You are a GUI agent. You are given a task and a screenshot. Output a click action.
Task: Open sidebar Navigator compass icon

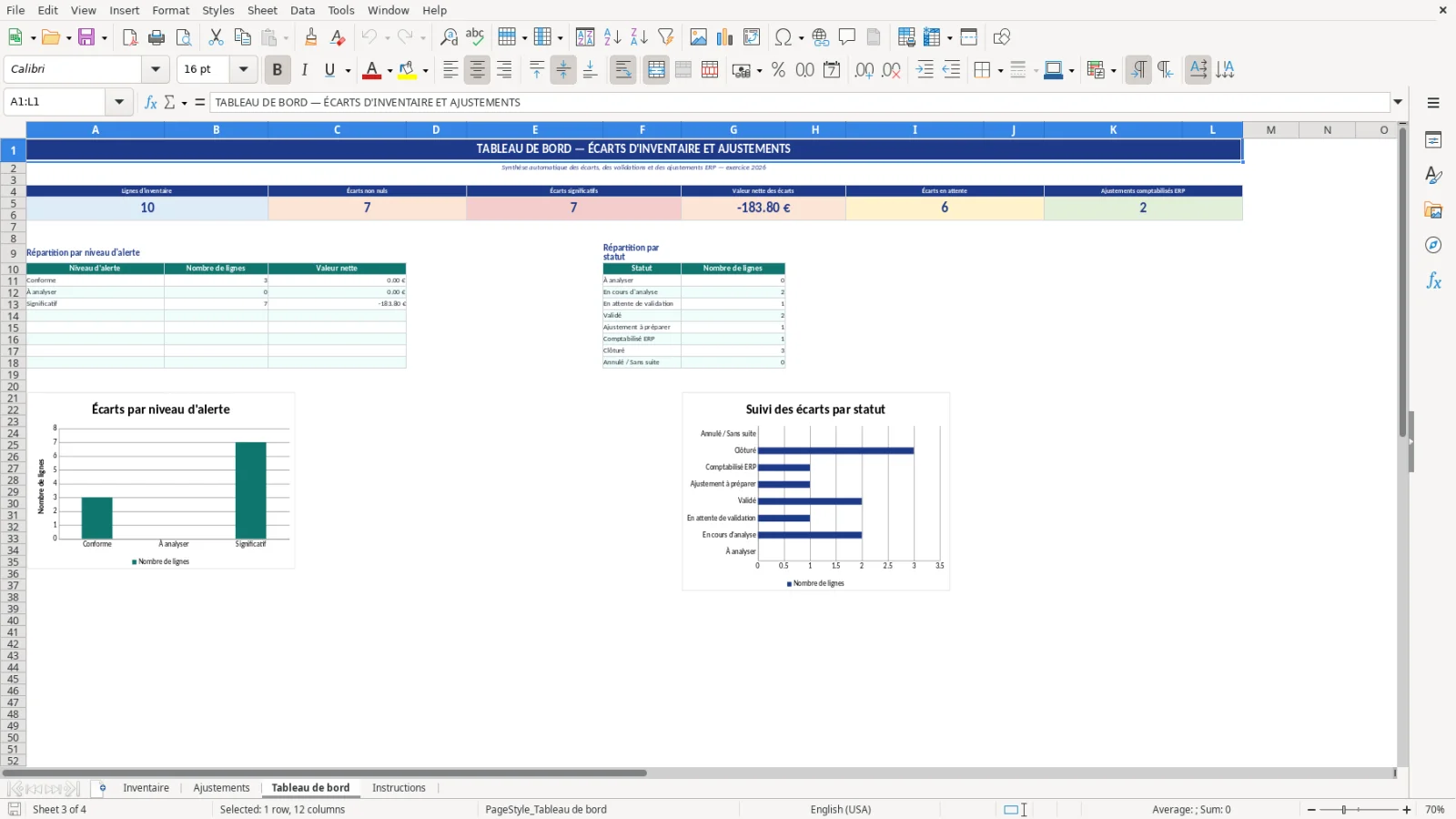[x=1433, y=246]
